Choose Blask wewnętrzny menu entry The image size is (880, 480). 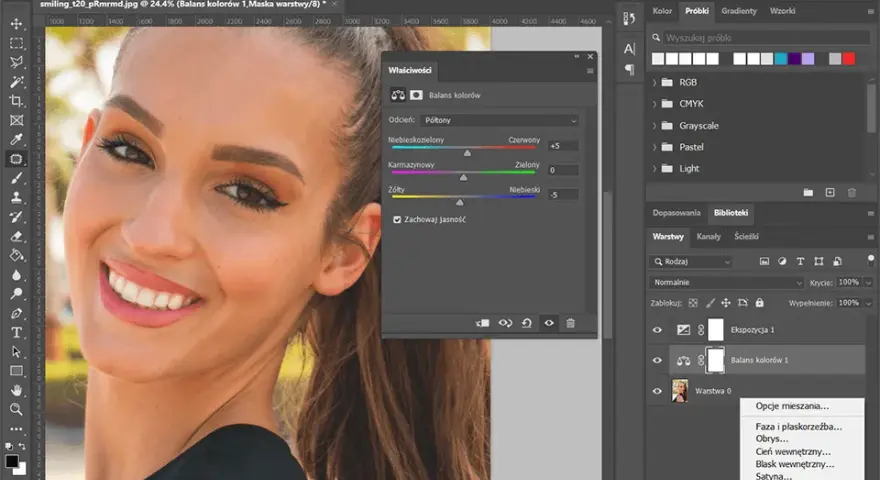[x=795, y=464]
